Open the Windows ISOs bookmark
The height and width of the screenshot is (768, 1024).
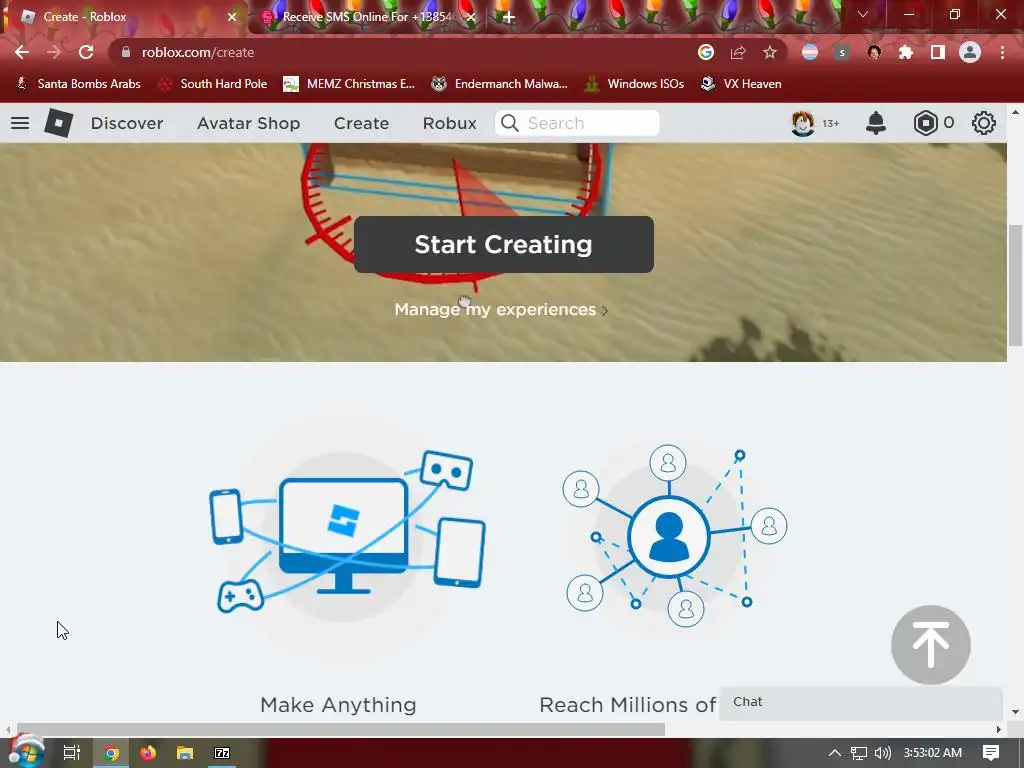click(634, 84)
